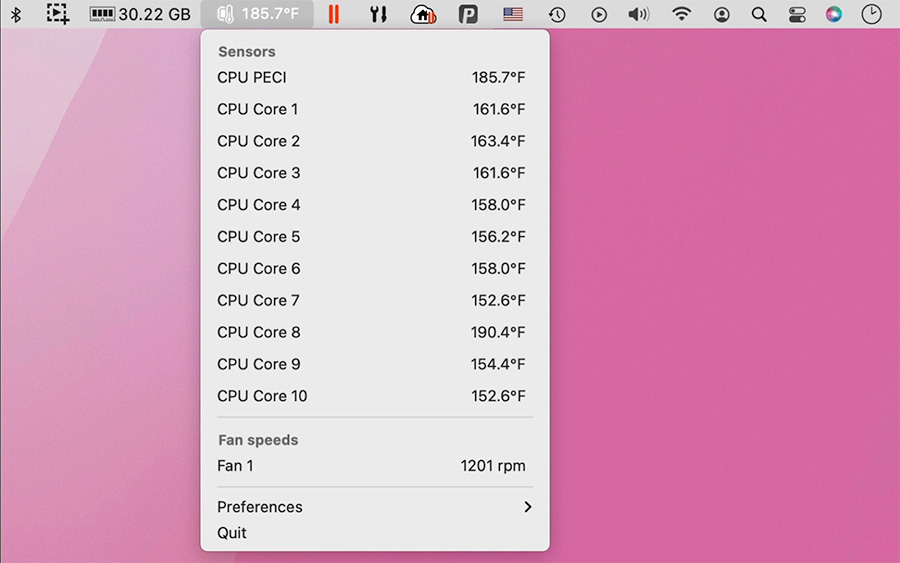
Task: Open the P app menu bar icon
Action: tap(468, 14)
